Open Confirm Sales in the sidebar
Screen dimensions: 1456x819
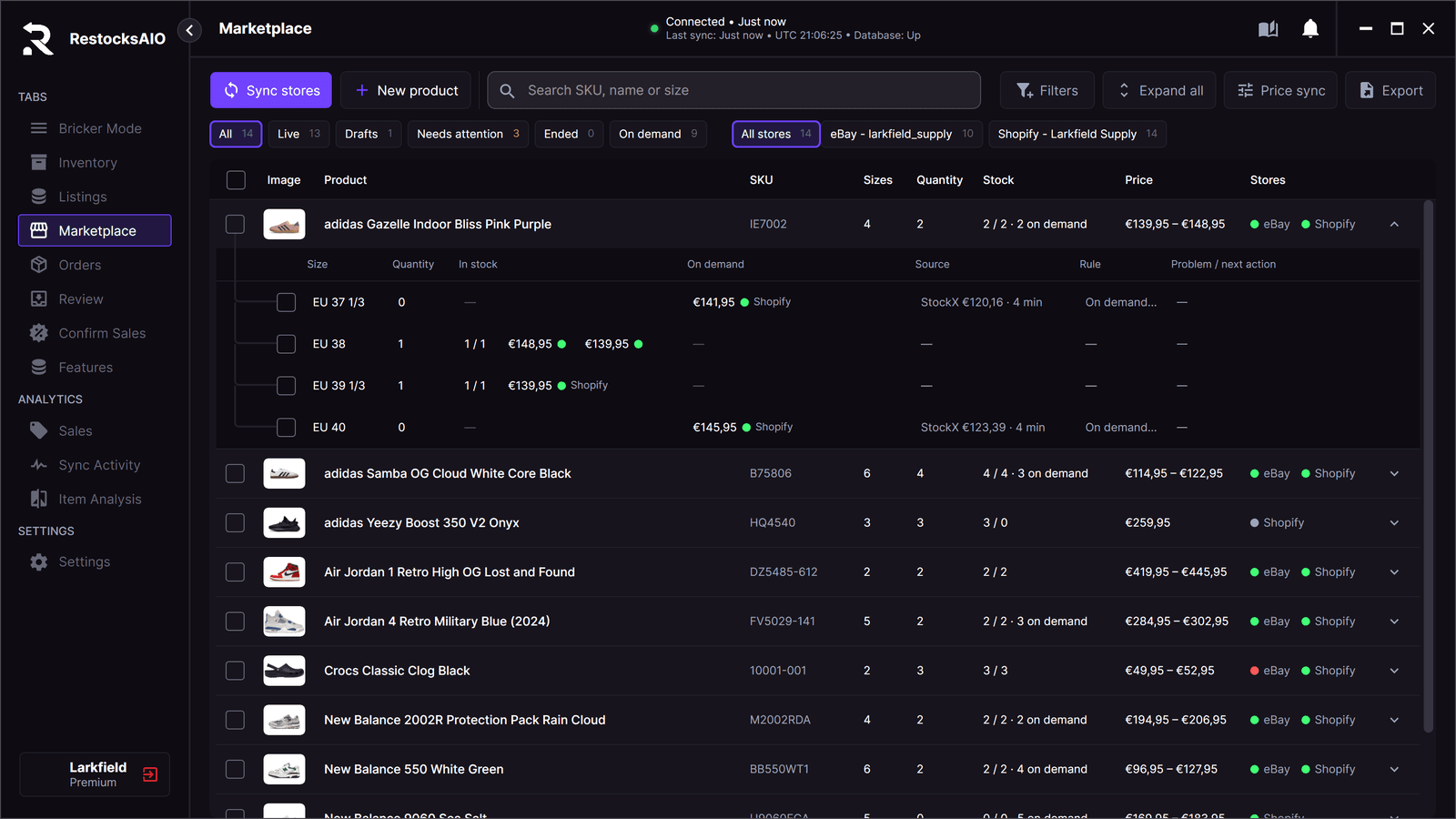tap(95, 333)
